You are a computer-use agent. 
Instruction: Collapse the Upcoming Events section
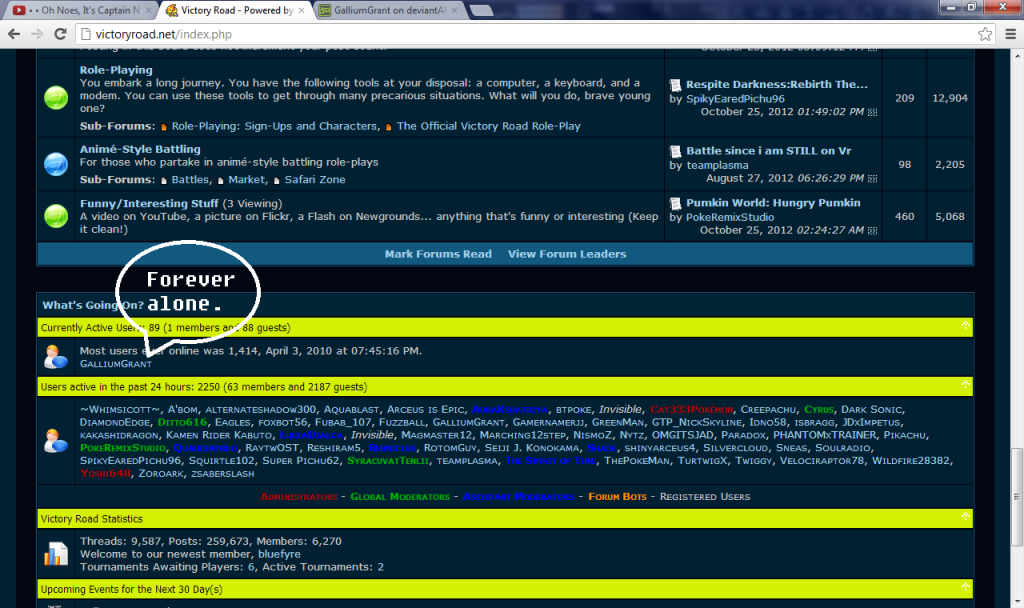click(x=965, y=589)
